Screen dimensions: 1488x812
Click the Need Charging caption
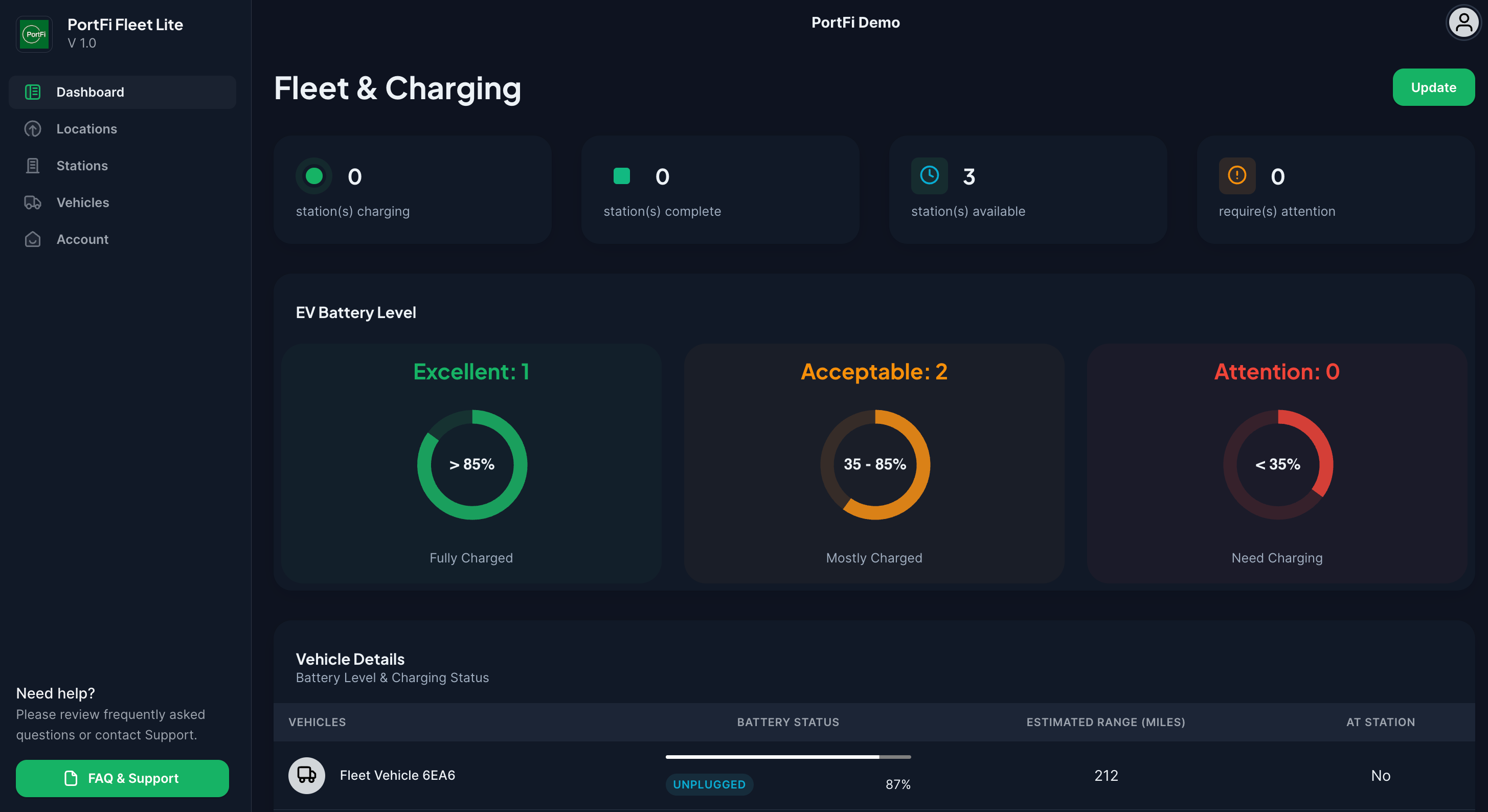click(x=1277, y=558)
